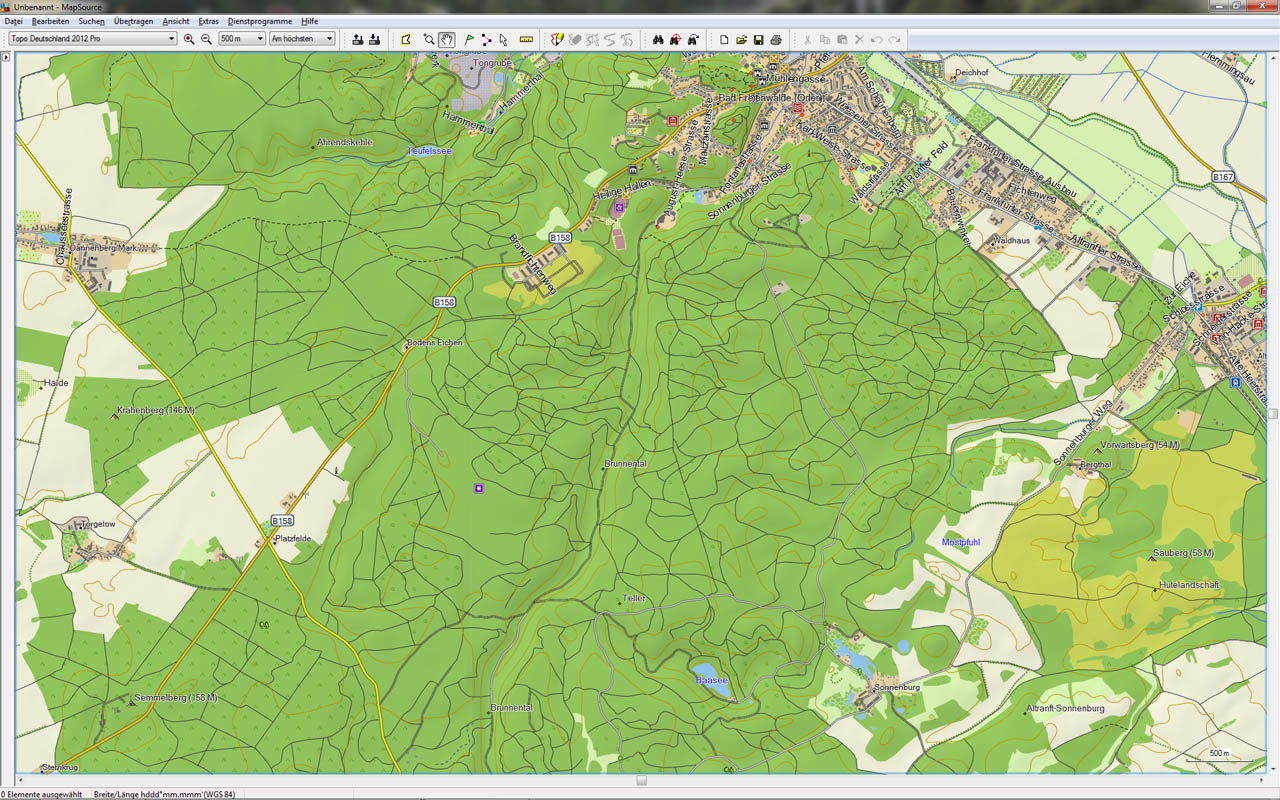Screen dimensions: 1280x800
Task: Click the find nearest places icon
Action: (x=676, y=39)
